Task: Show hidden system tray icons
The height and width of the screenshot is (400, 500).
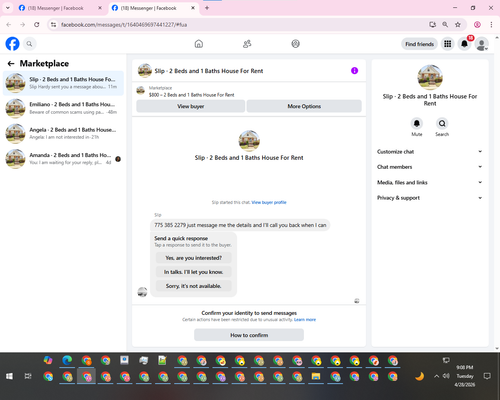Action: (436, 376)
